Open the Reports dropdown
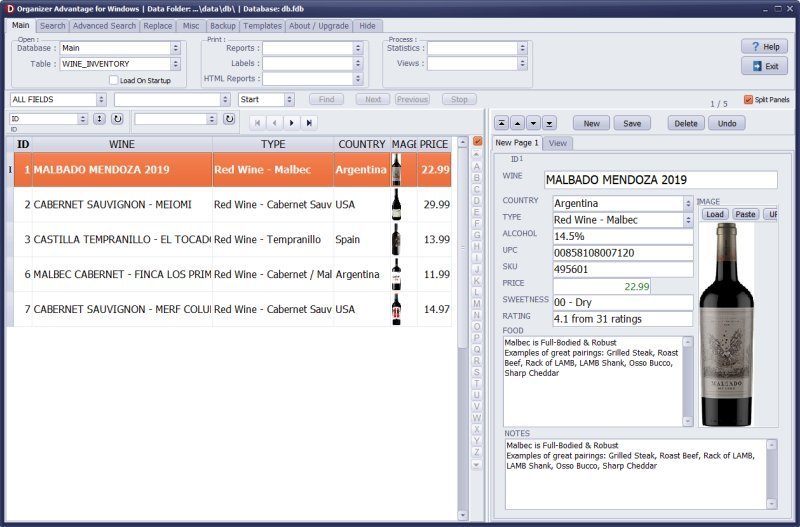Screen dimensions: 800x527 (358, 48)
